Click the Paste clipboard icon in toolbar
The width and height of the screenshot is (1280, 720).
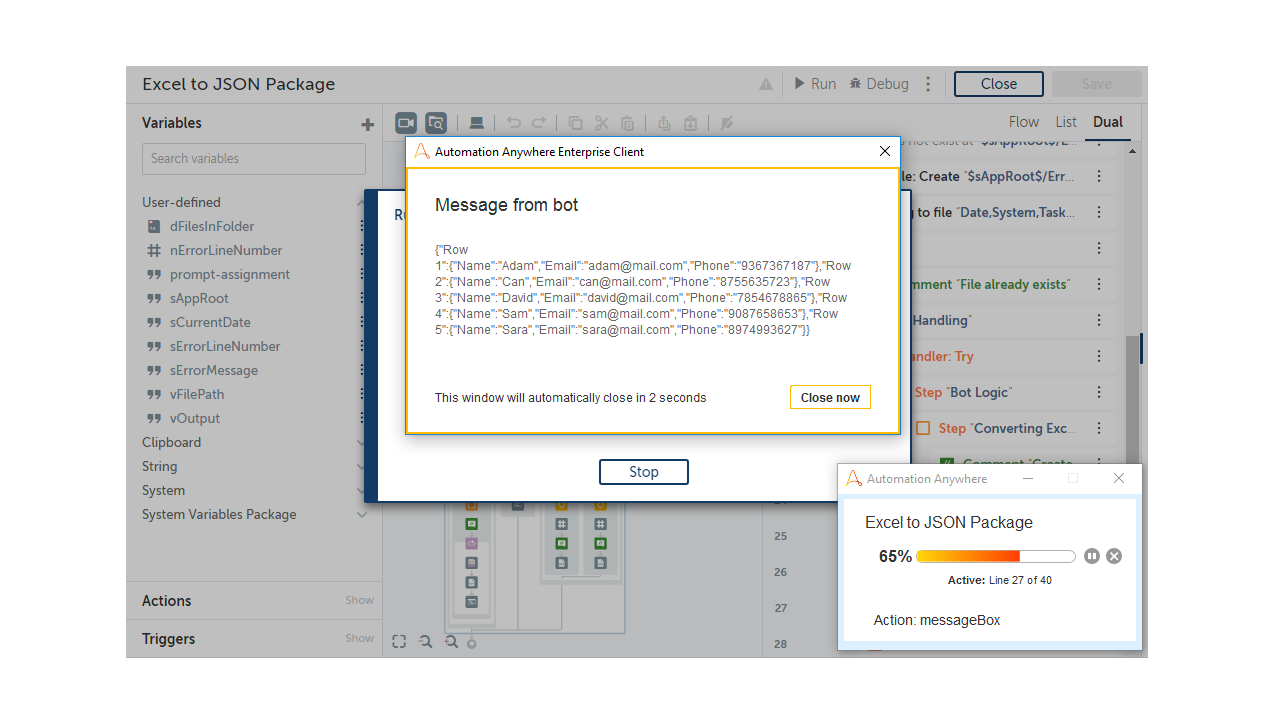click(x=627, y=123)
